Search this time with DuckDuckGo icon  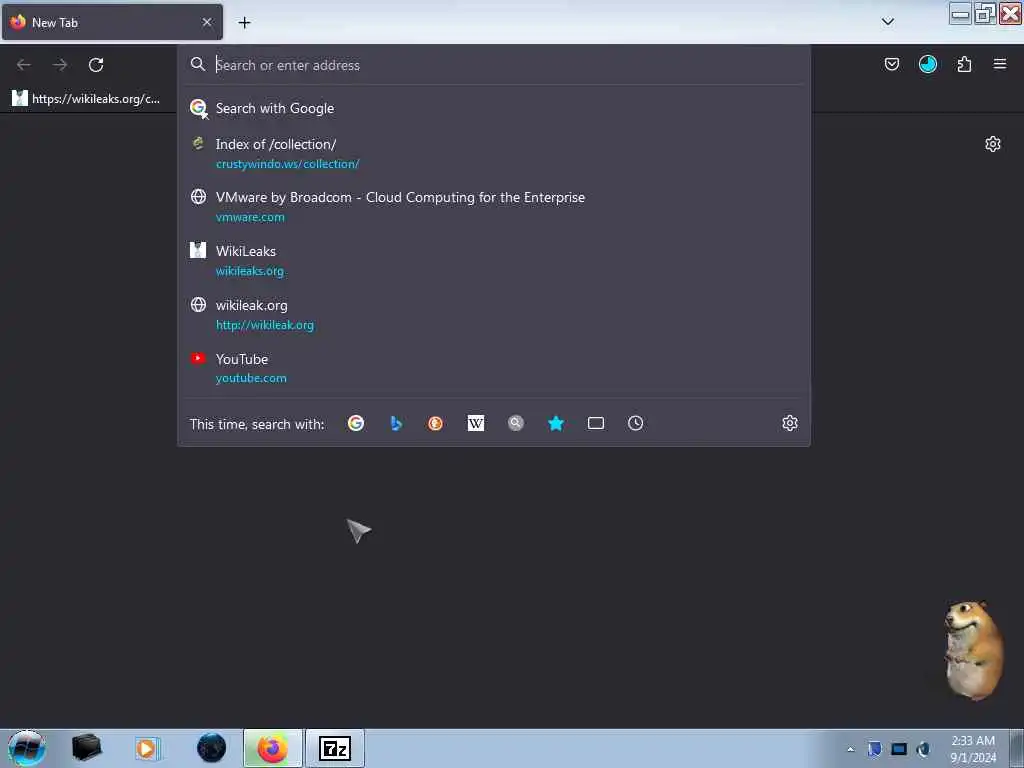pyautogui.click(x=436, y=423)
